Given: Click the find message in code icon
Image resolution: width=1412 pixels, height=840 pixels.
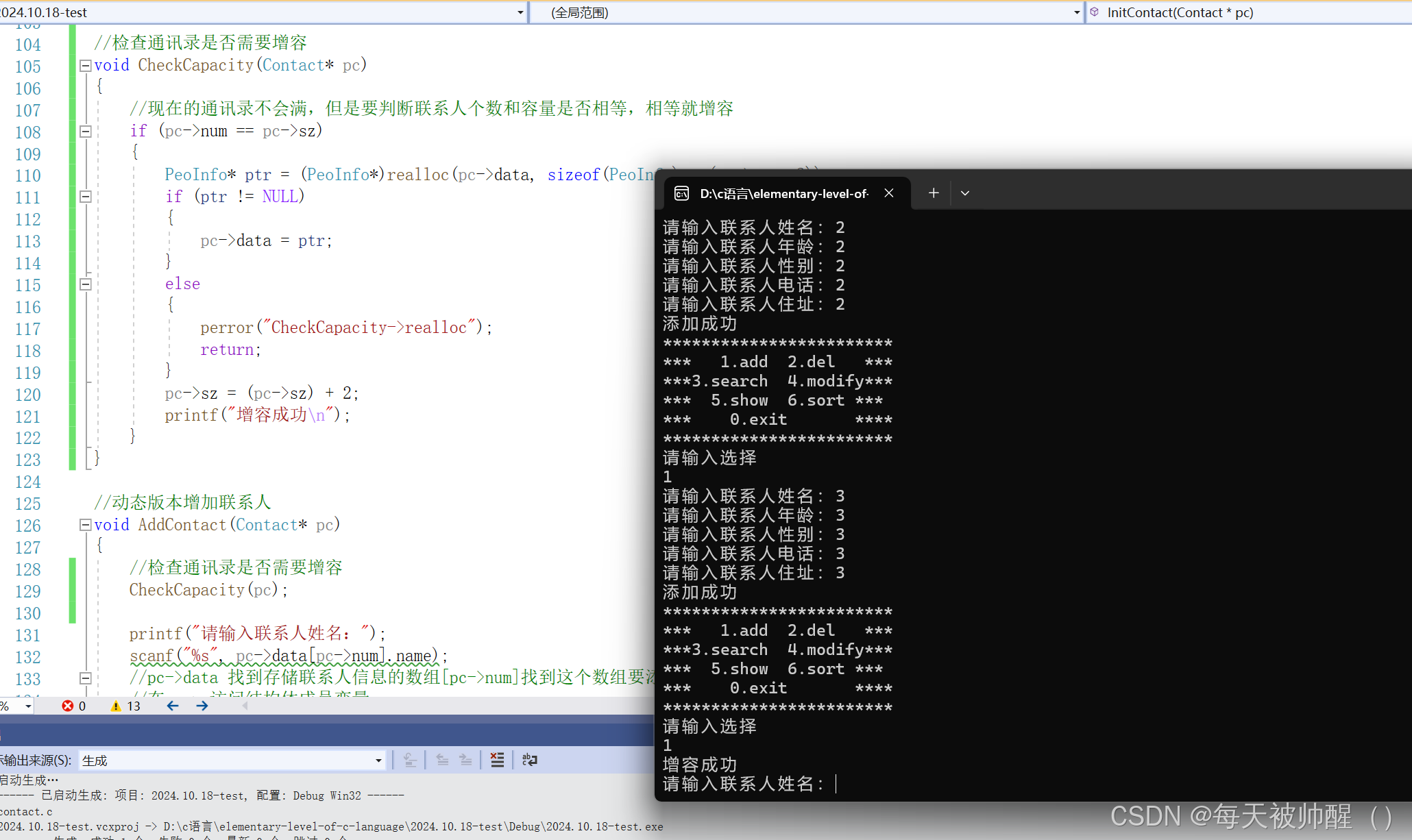Looking at the screenshot, I should click(410, 760).
